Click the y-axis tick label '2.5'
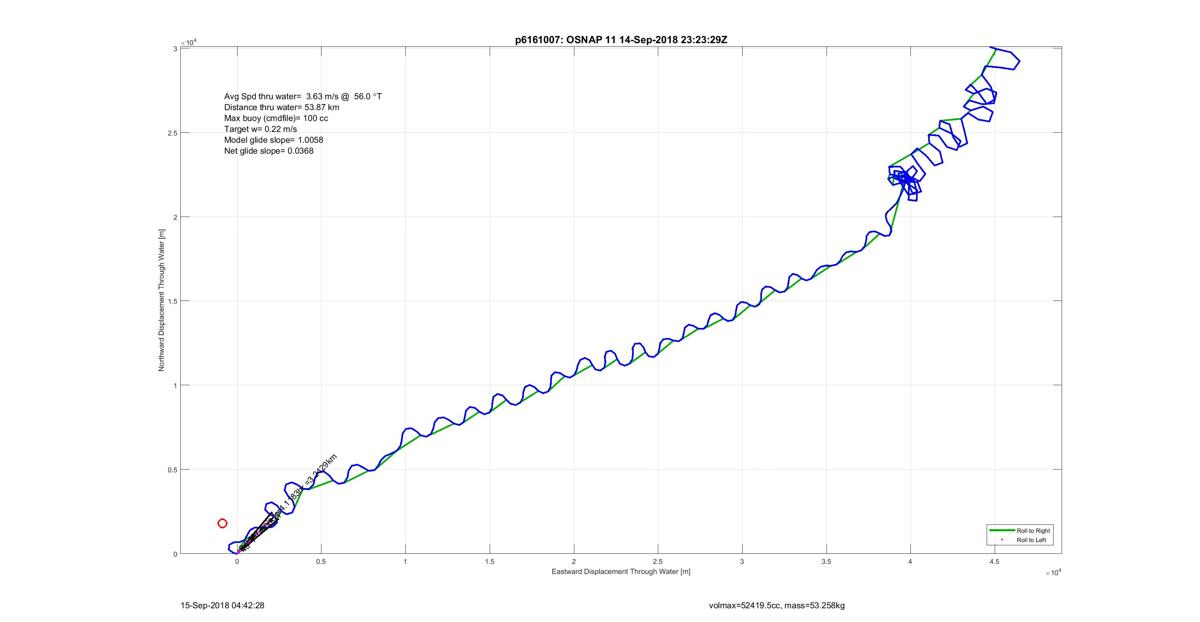Image resolution: width=1200 pixels, height=622 pixels. (x=172, y=132)
